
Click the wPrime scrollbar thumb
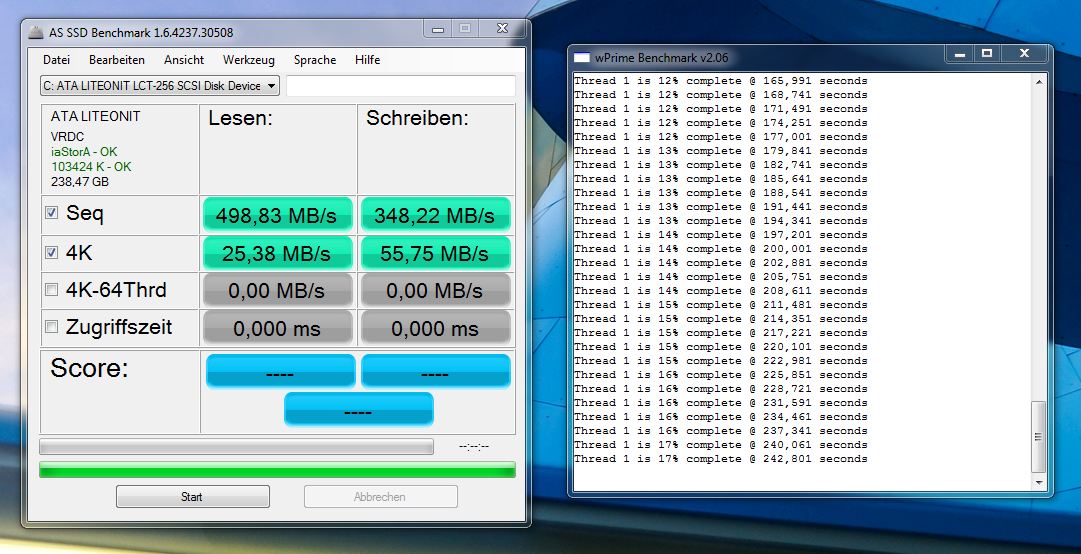click(1039, 437)
